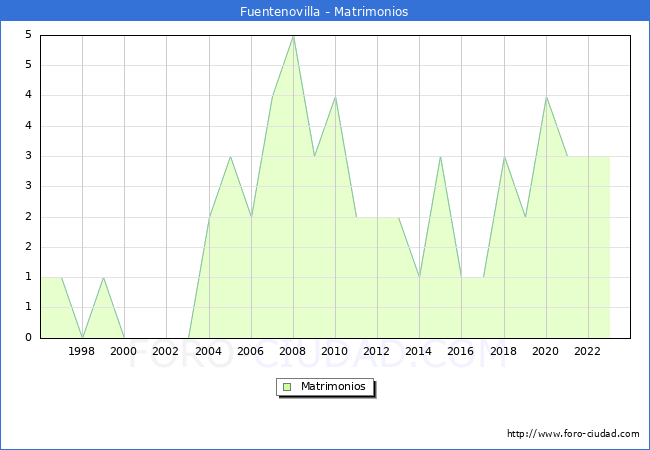The image size is (650, 450).
Task: Click the highest data peak at 2008
Action: tap(293, 37)
